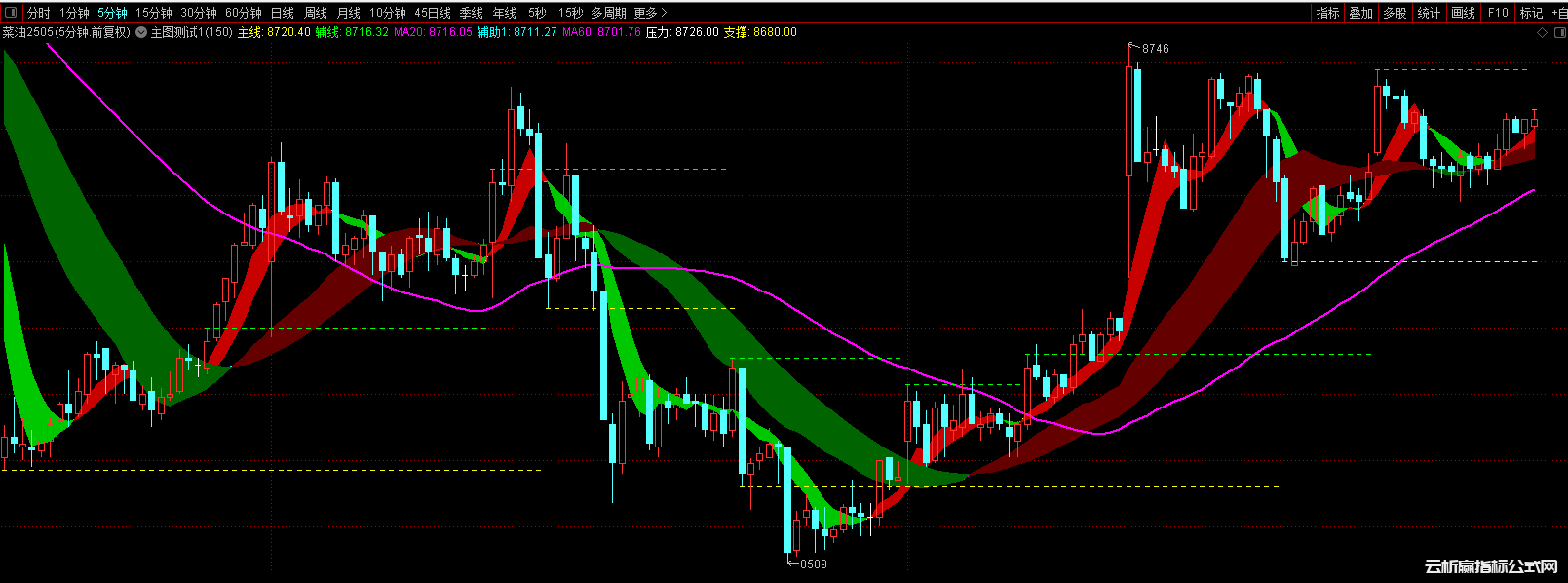Switch to 季线 quarterly chart

472,13
